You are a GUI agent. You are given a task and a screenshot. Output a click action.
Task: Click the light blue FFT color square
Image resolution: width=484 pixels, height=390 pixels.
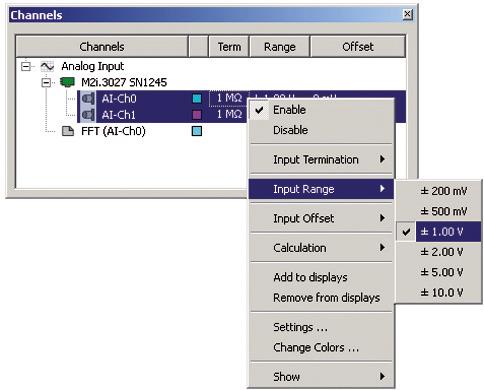[x=197, y=131]
